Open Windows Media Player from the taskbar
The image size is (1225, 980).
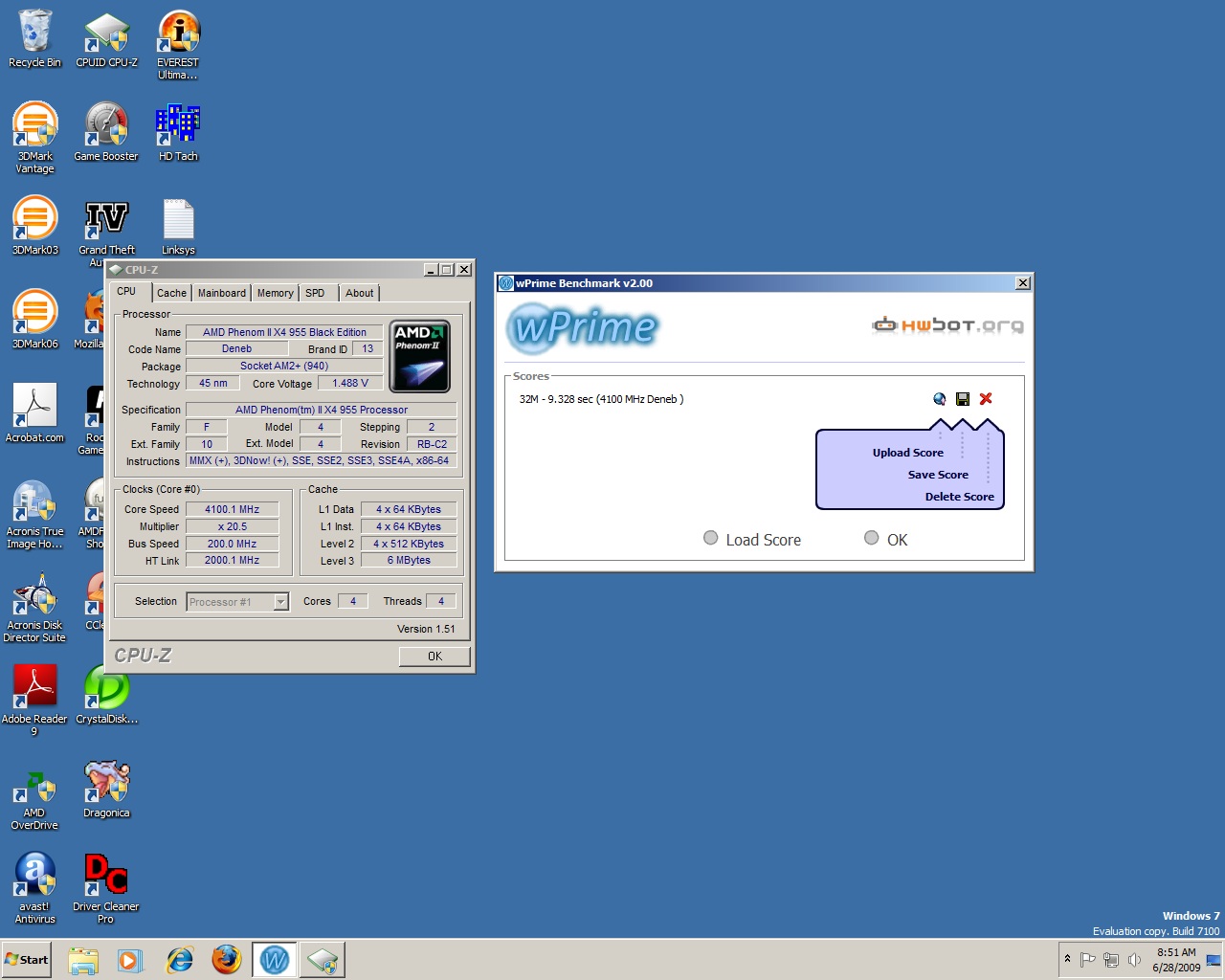coord(130,960)
